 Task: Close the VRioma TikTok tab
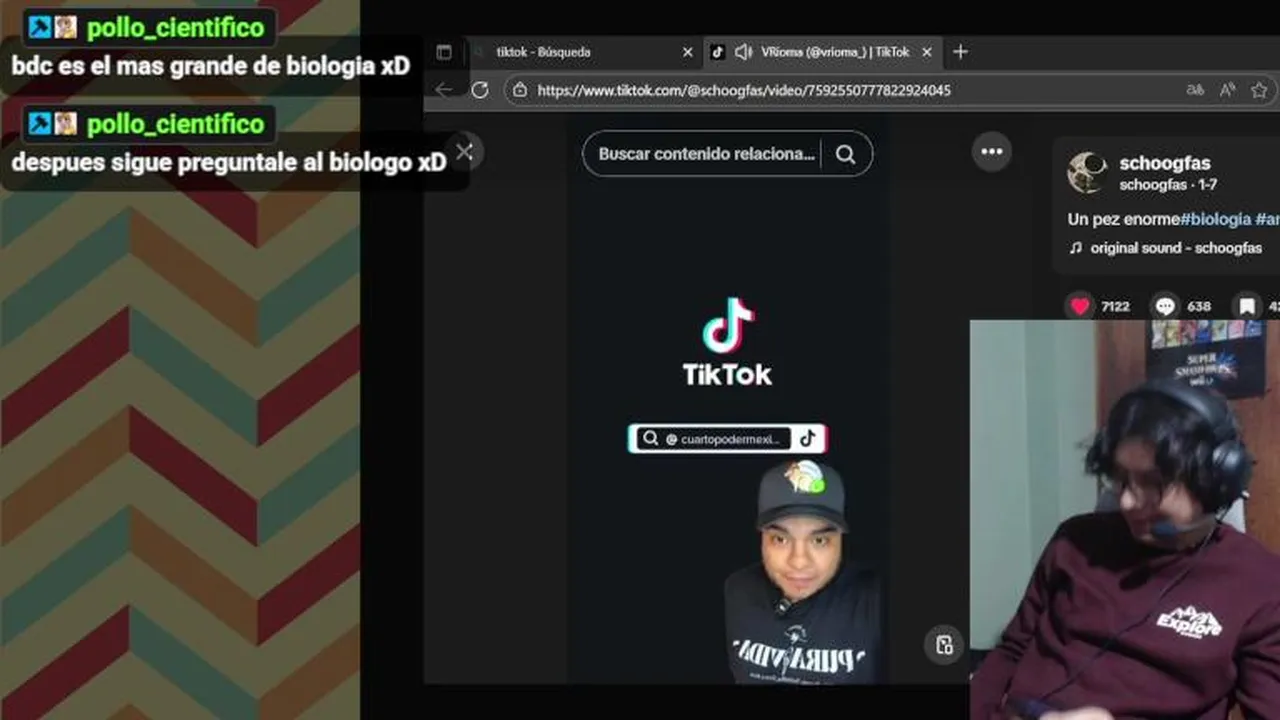coord(927,52)
